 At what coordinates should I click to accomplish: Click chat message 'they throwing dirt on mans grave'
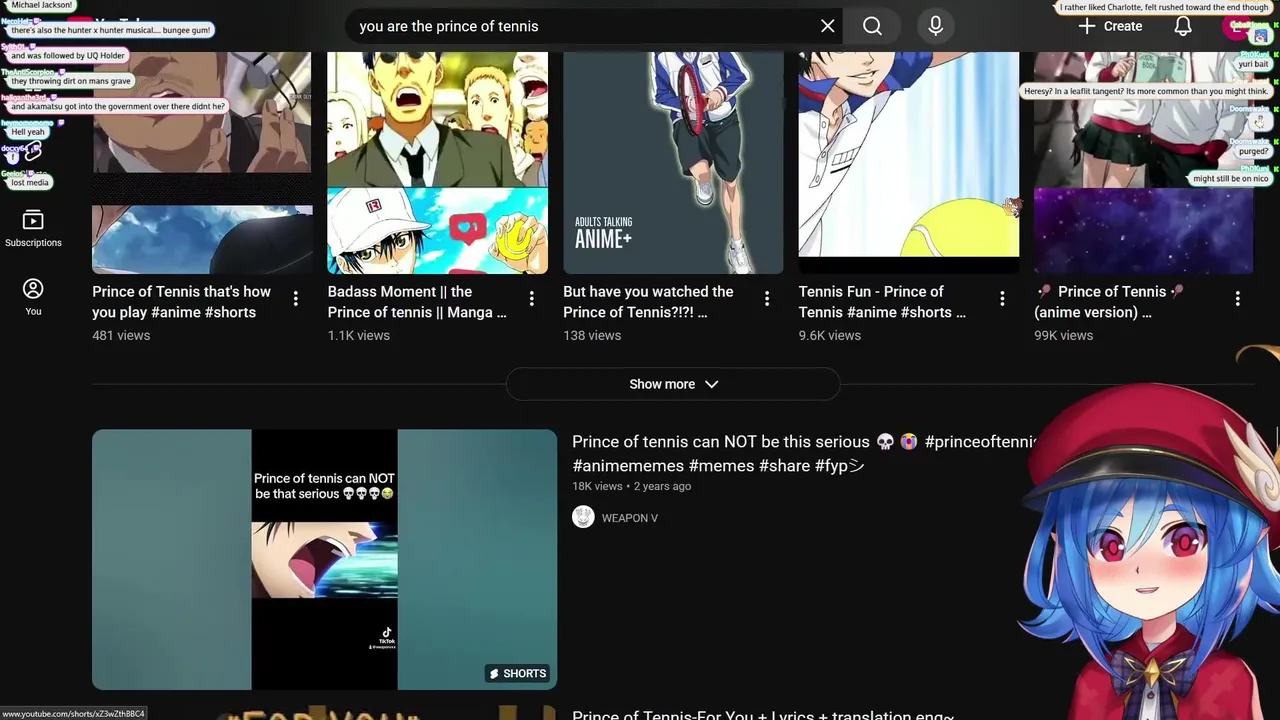coord(71,81)
